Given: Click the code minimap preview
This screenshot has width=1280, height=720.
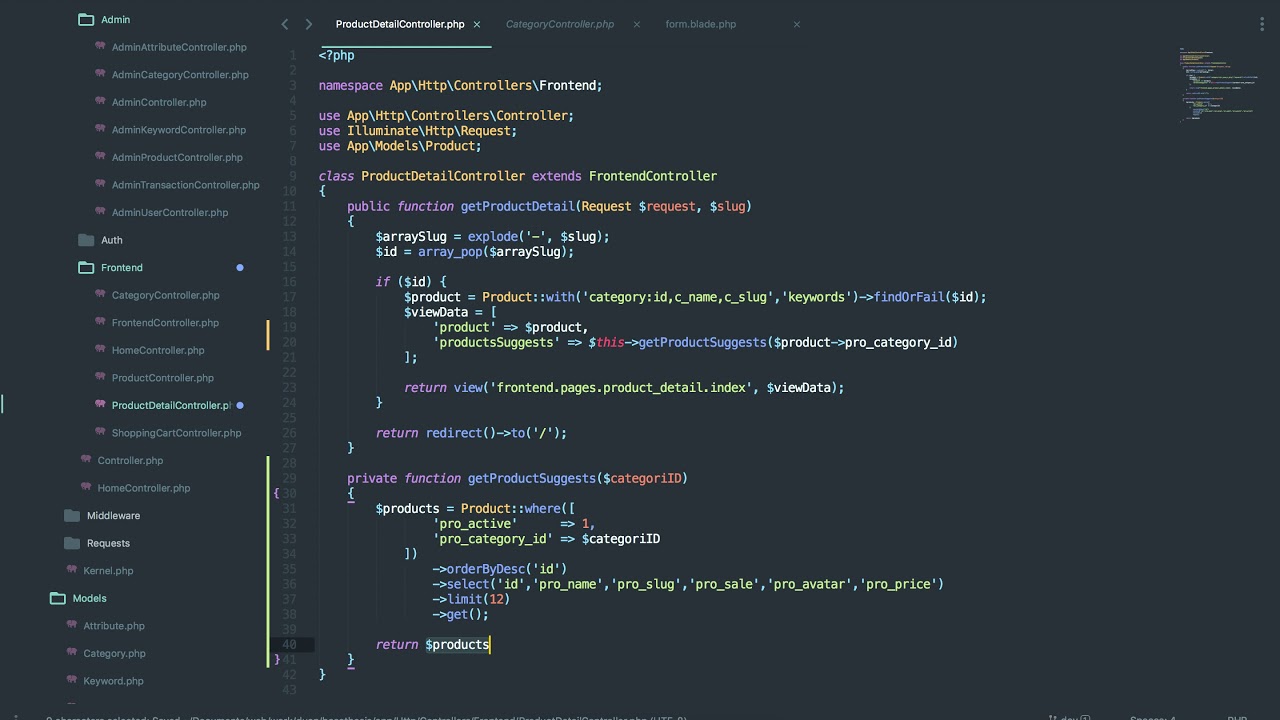Looking at the screenshot, I should pyautogui.click(x=1220, y=84).
